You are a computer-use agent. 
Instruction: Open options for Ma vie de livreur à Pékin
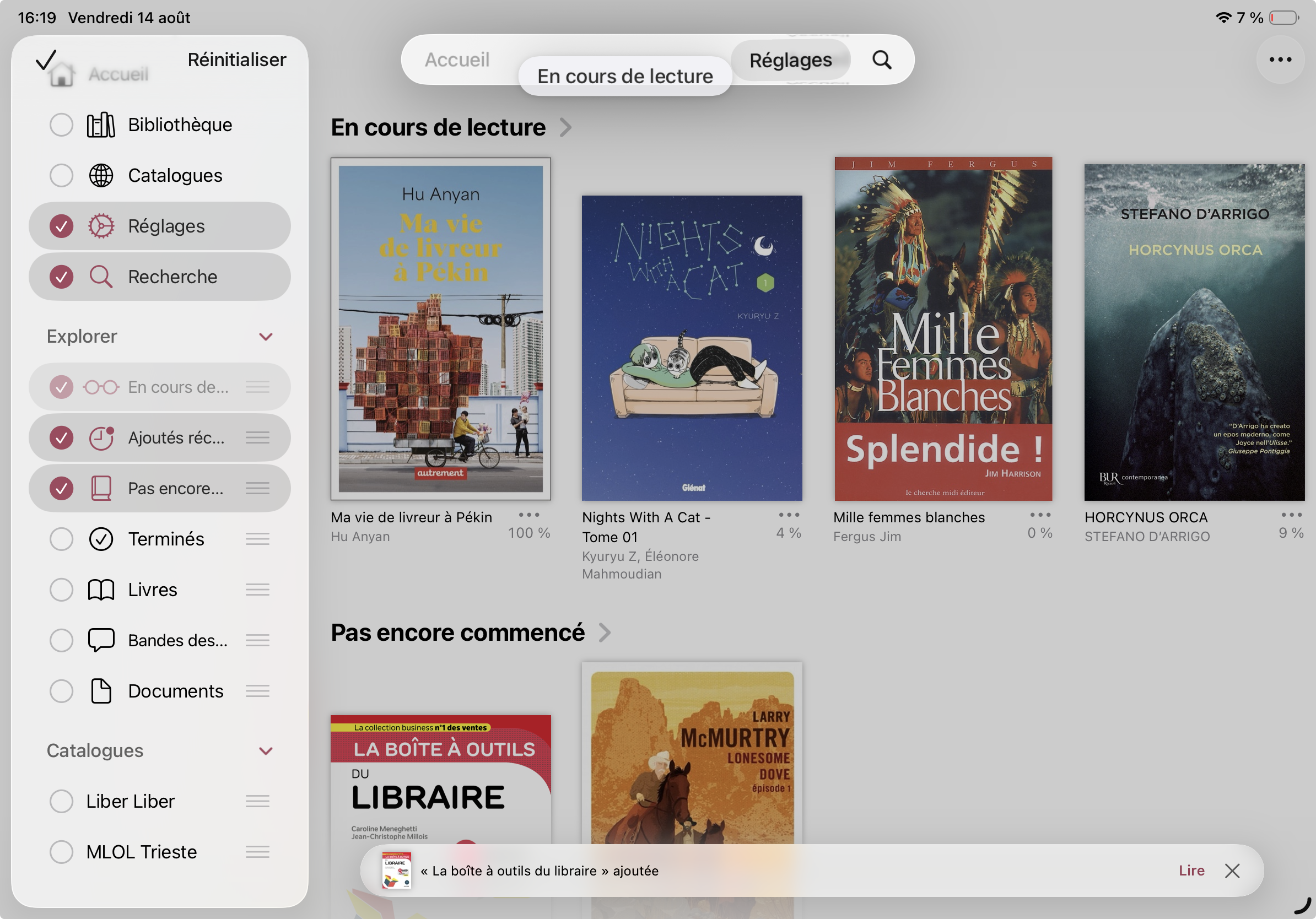tap(529, 515)
